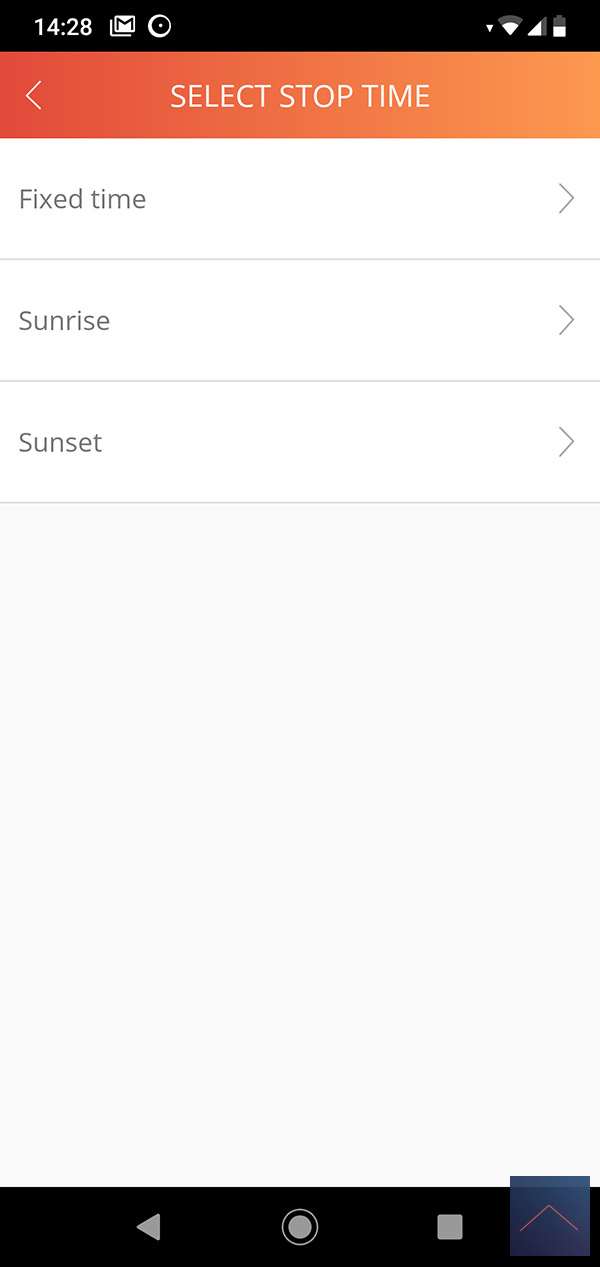Screen dimensions: 600x1267
Task: Click the Wi-Fi status icon
Action: (x=510, y=27)
